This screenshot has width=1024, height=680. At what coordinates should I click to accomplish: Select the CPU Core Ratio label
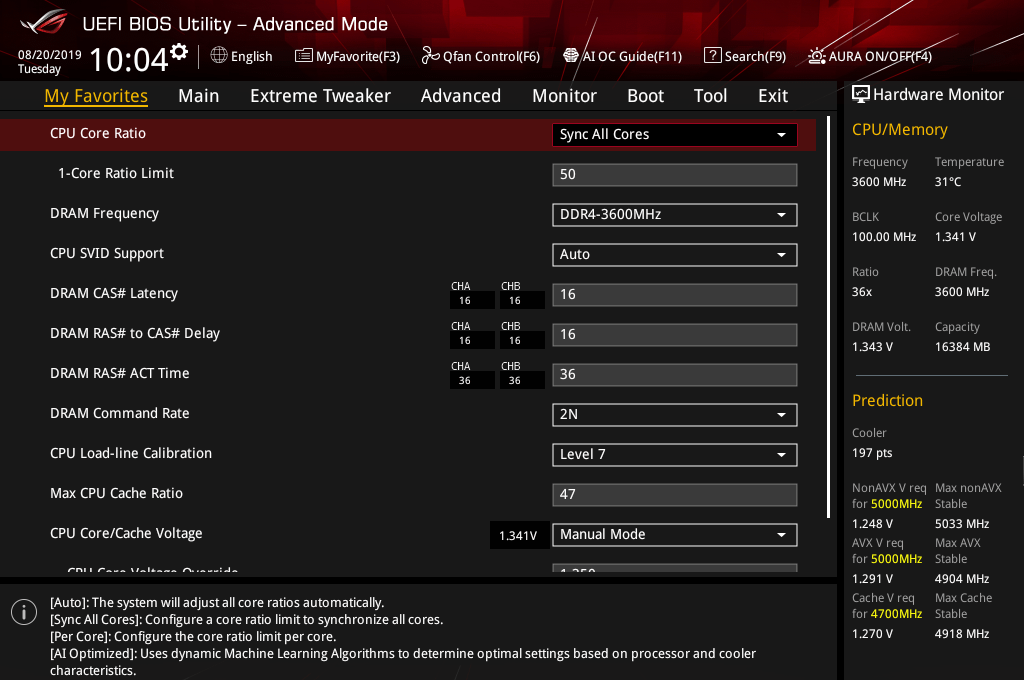coord(98,133)
